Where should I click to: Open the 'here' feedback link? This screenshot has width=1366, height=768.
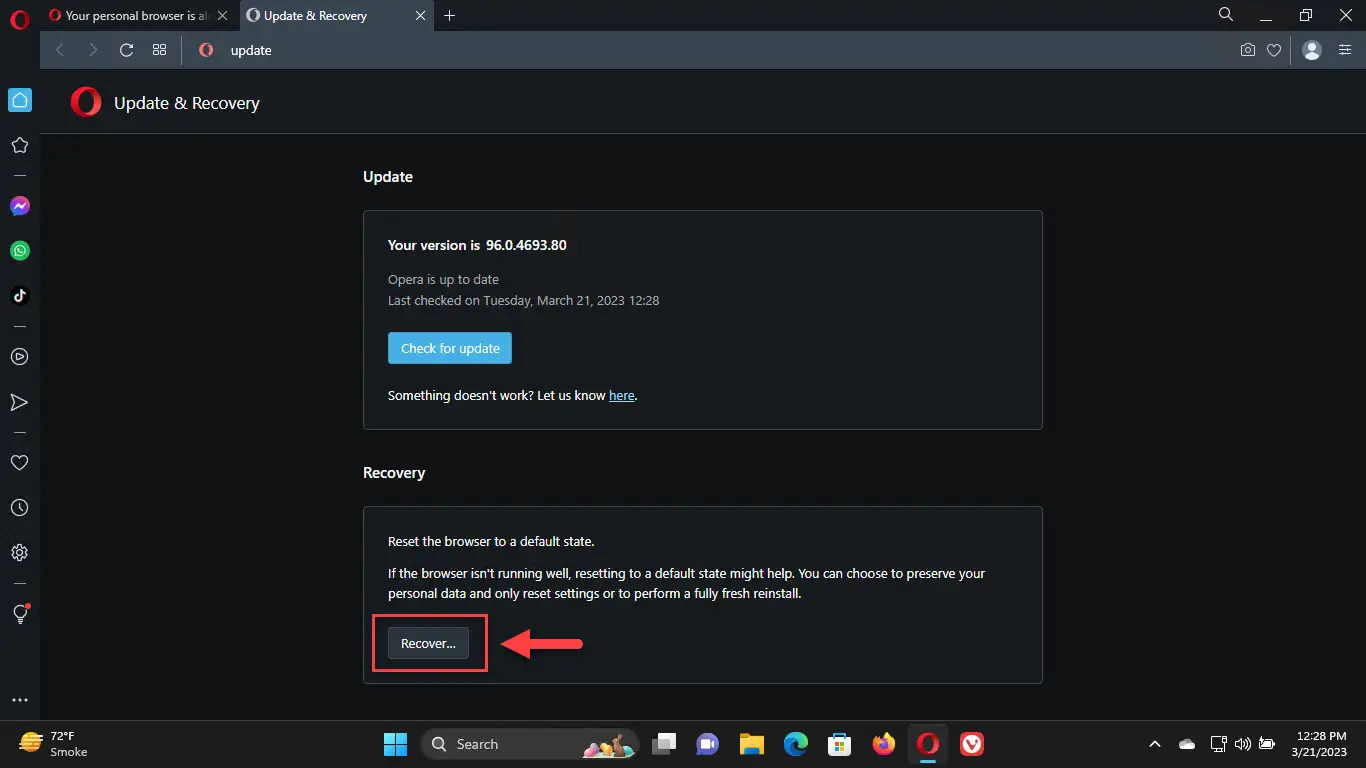(622, 395)
